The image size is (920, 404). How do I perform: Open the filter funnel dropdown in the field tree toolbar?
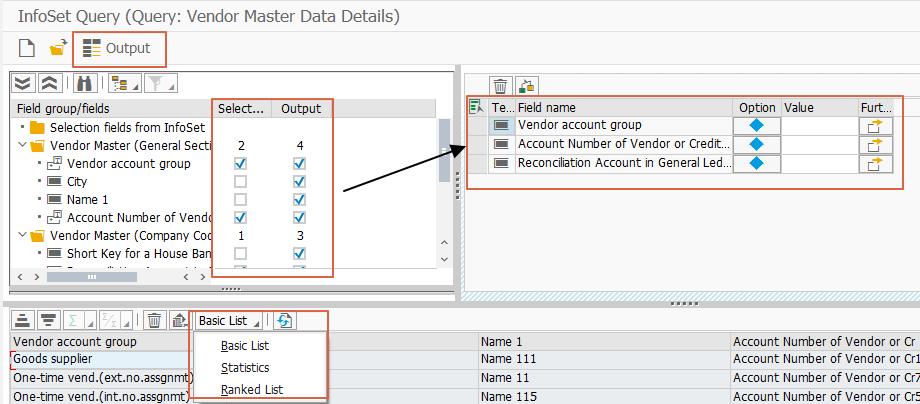[161, 84]
